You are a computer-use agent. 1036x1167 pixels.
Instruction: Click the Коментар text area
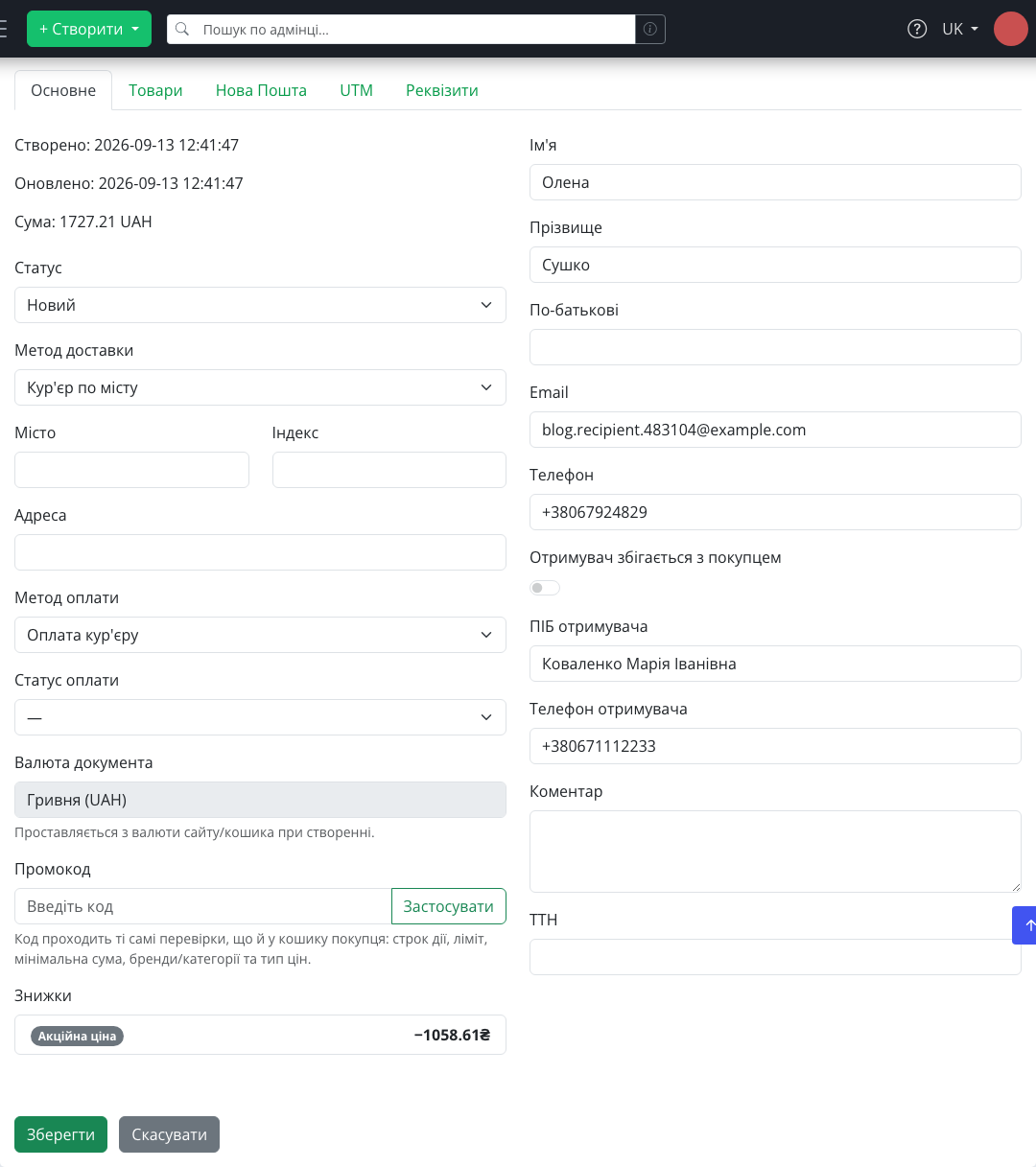click(x=775, y=852)
